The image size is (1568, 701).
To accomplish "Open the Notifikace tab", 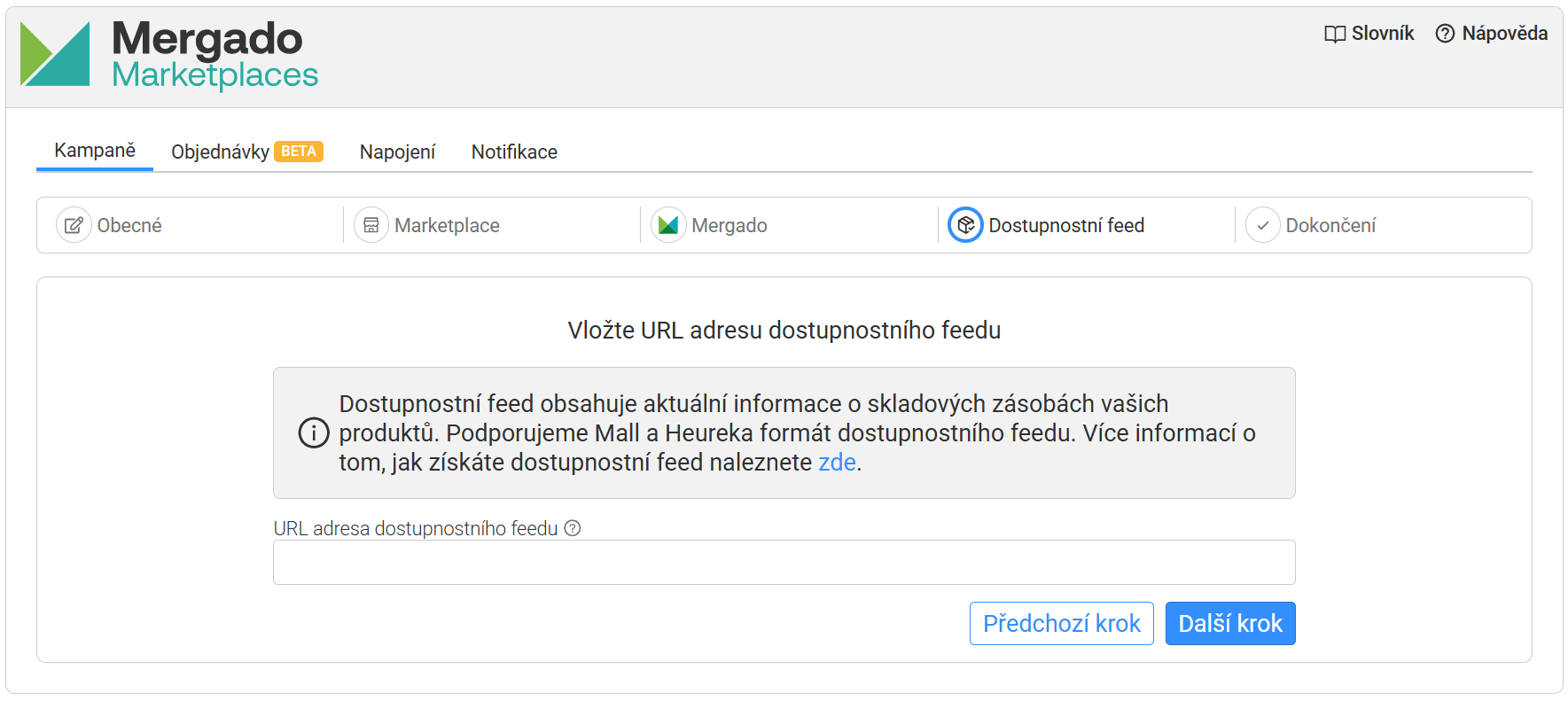I will tap(514, 152).
